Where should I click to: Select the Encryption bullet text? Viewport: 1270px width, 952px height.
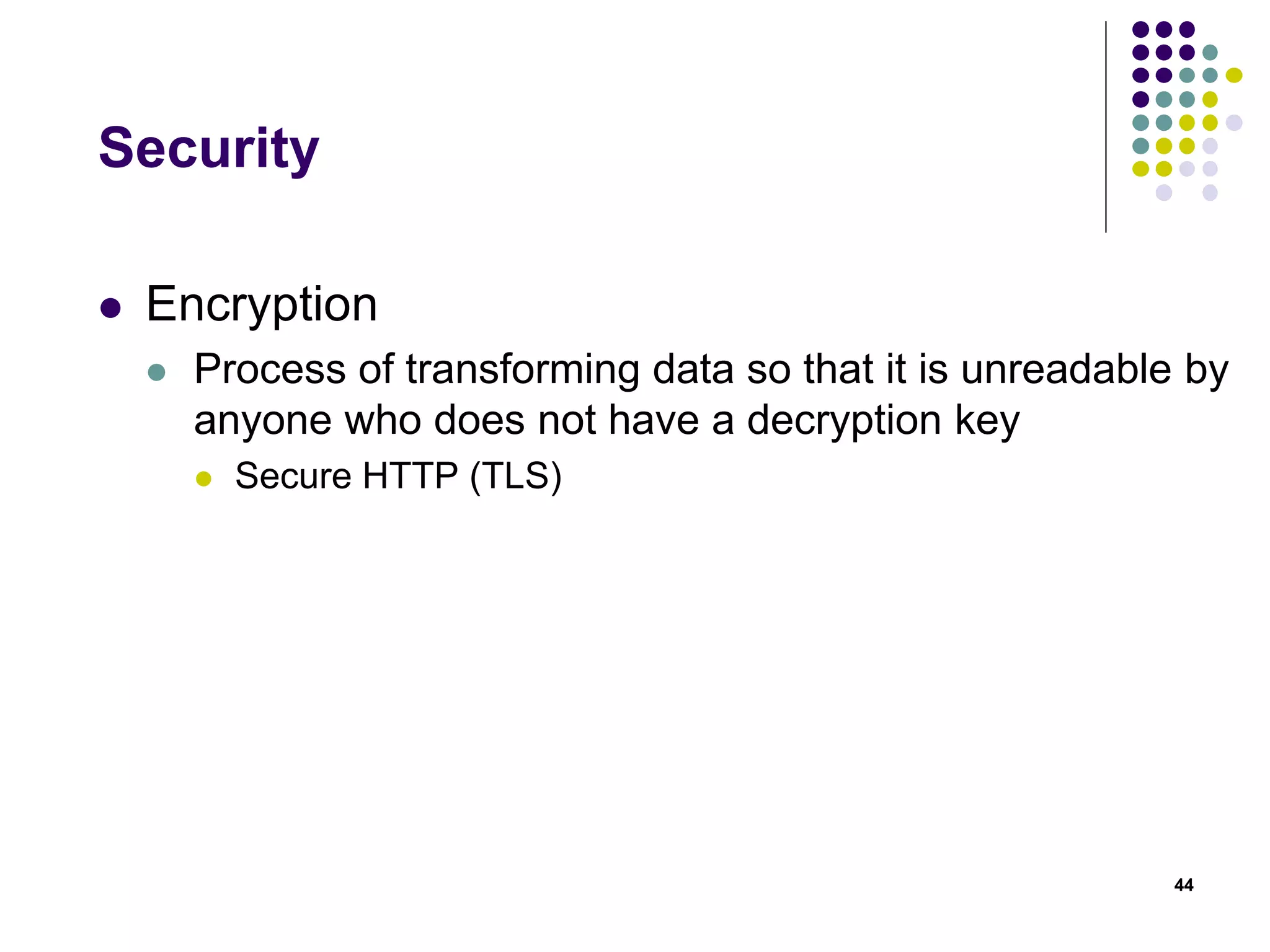click(262, 305)
